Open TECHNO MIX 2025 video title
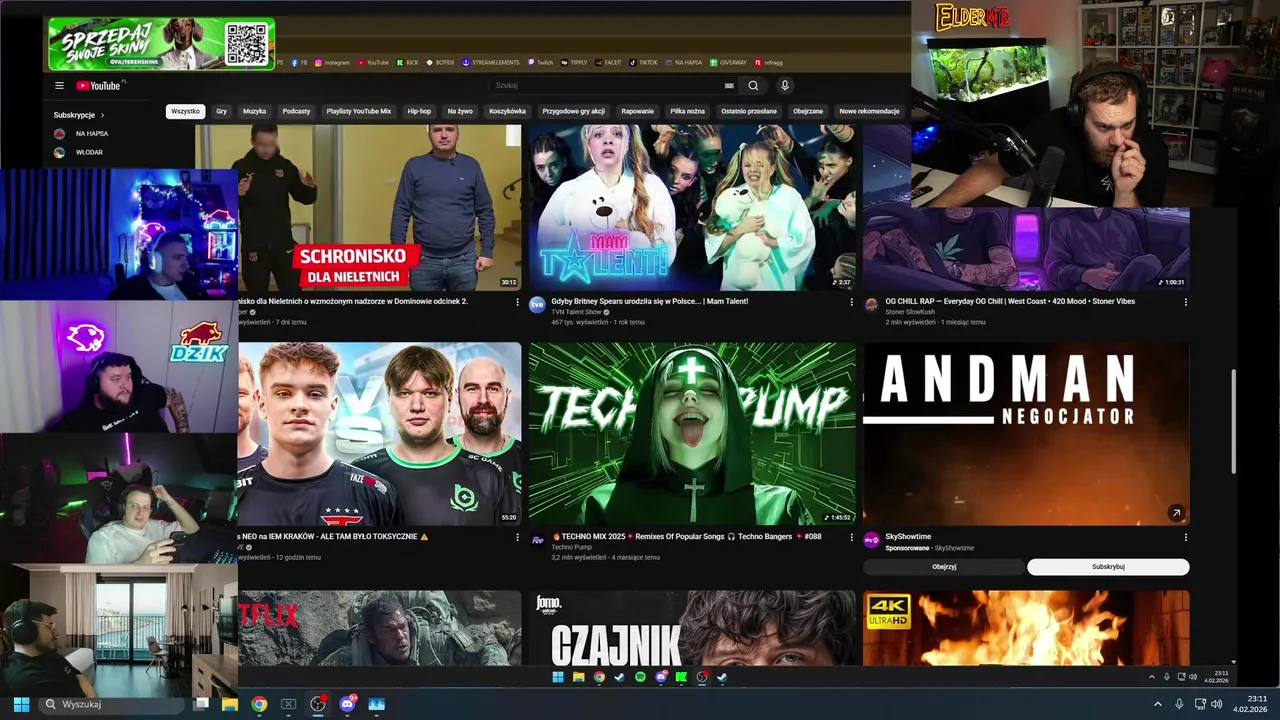 [x=685, y=536]
